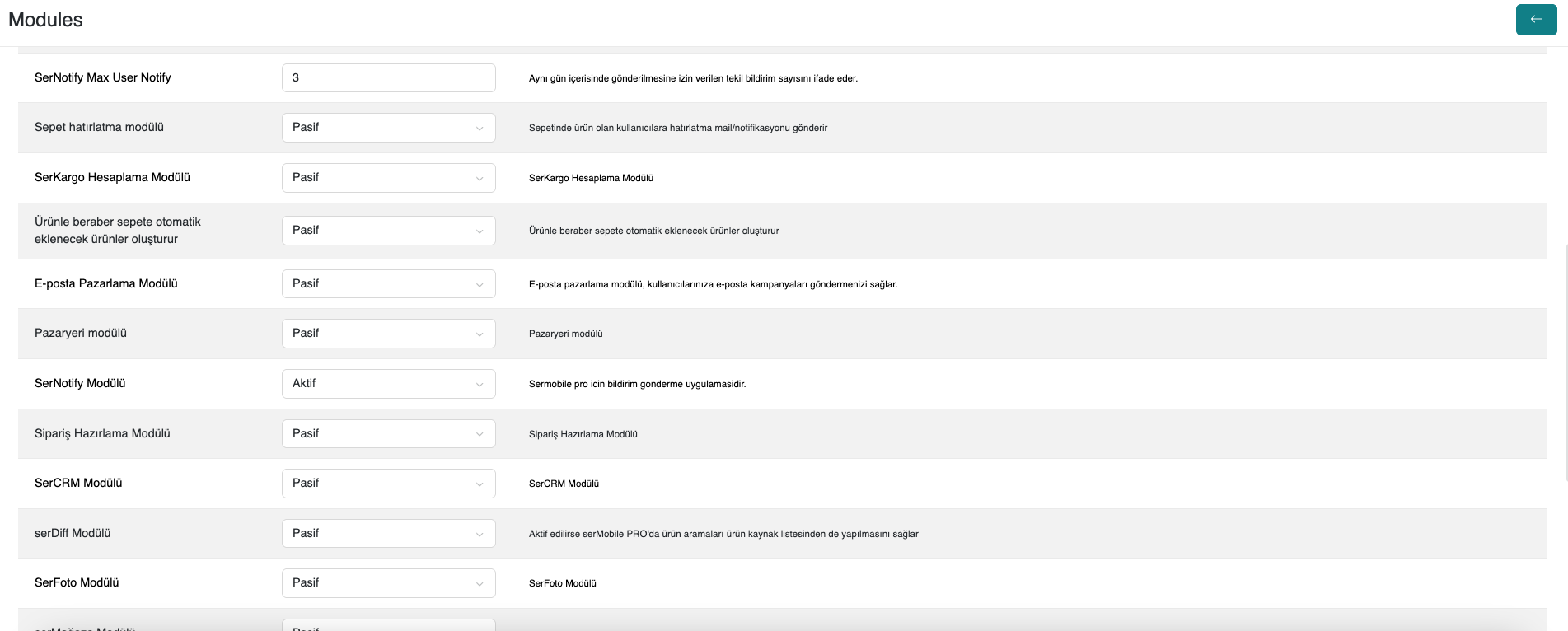Open the E-posta Pazarlama Modülü dropdown

(388, 284)
